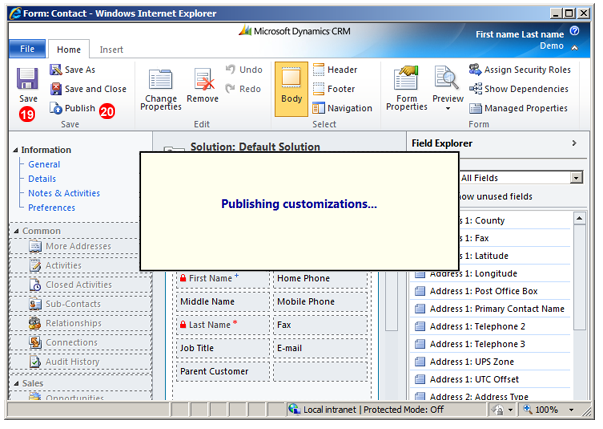This screenshot has width=603, height=429.
Task: Select the Header section option
Action: (334, 70)
